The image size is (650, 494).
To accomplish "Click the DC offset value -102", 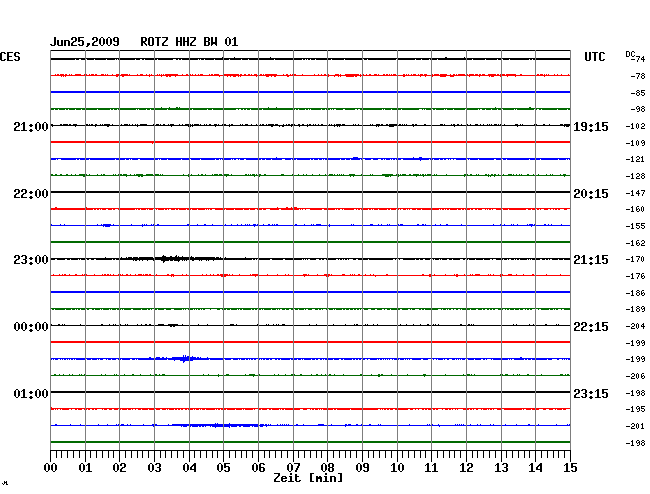I will point(635,126).
